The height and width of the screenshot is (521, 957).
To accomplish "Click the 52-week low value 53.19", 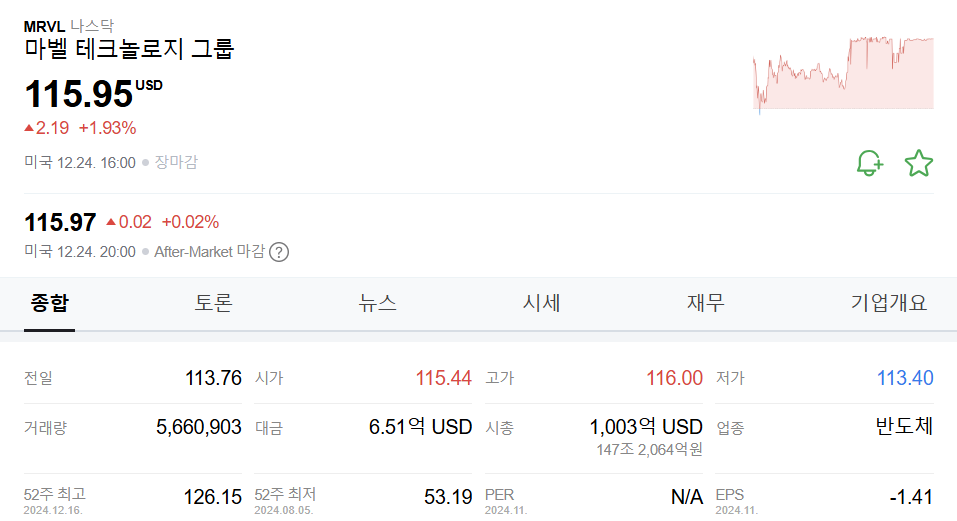I will [x=448, y=497].
